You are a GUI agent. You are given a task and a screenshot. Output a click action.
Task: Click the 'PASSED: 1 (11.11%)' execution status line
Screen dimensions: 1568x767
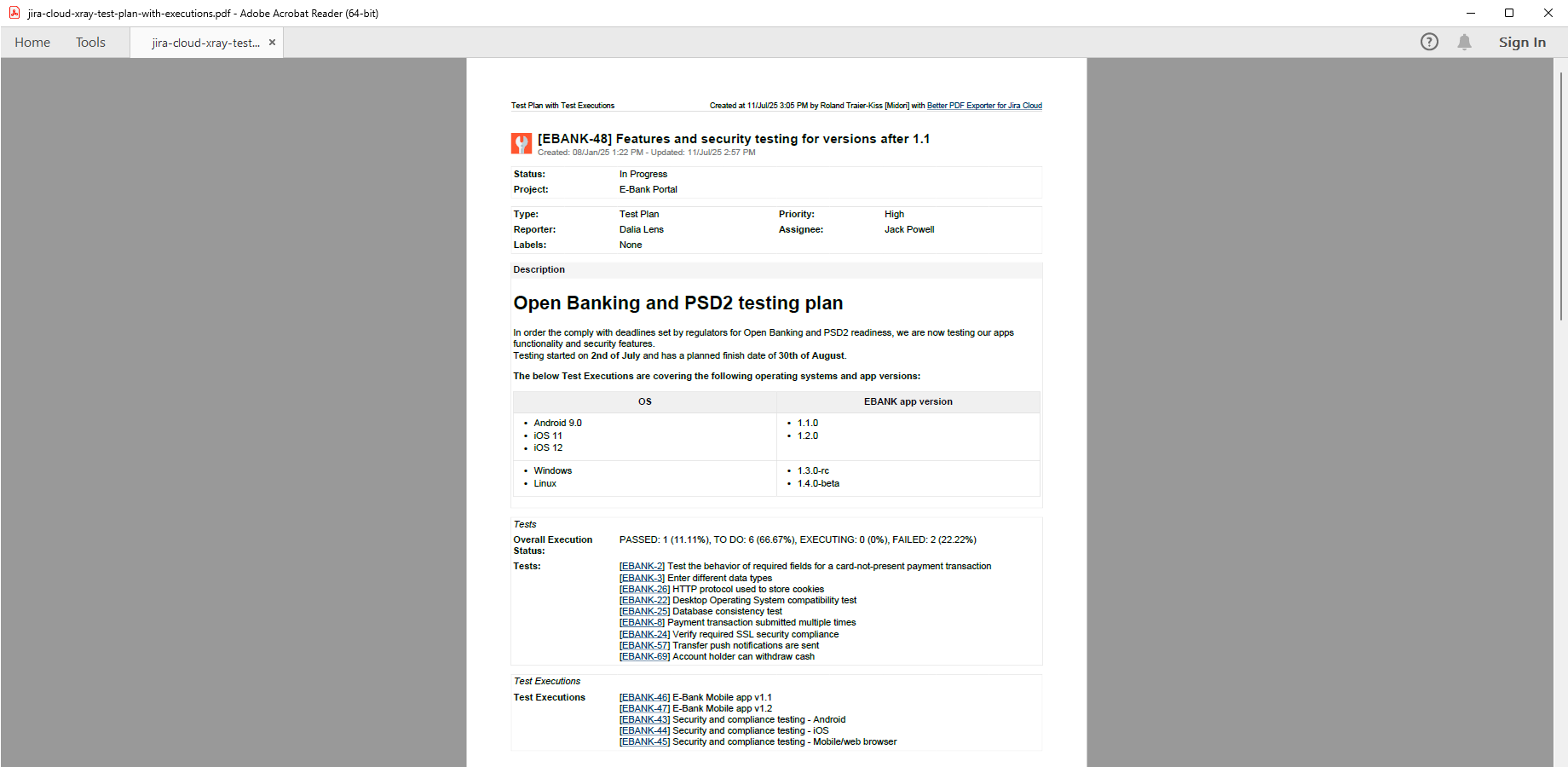coord(798,539)
